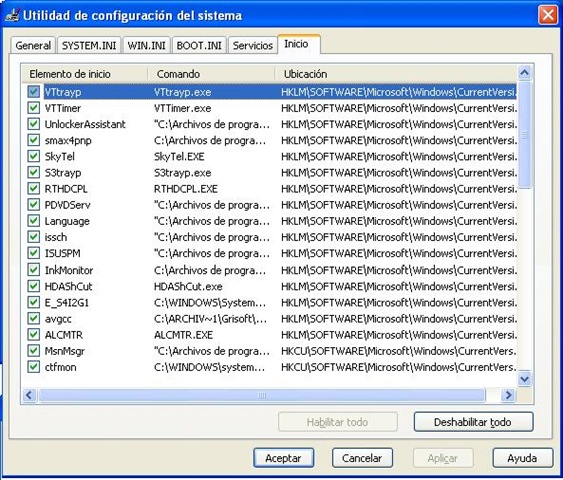
Task: Uncheck the S3trayp checkbox
Action: coord(34,172)
